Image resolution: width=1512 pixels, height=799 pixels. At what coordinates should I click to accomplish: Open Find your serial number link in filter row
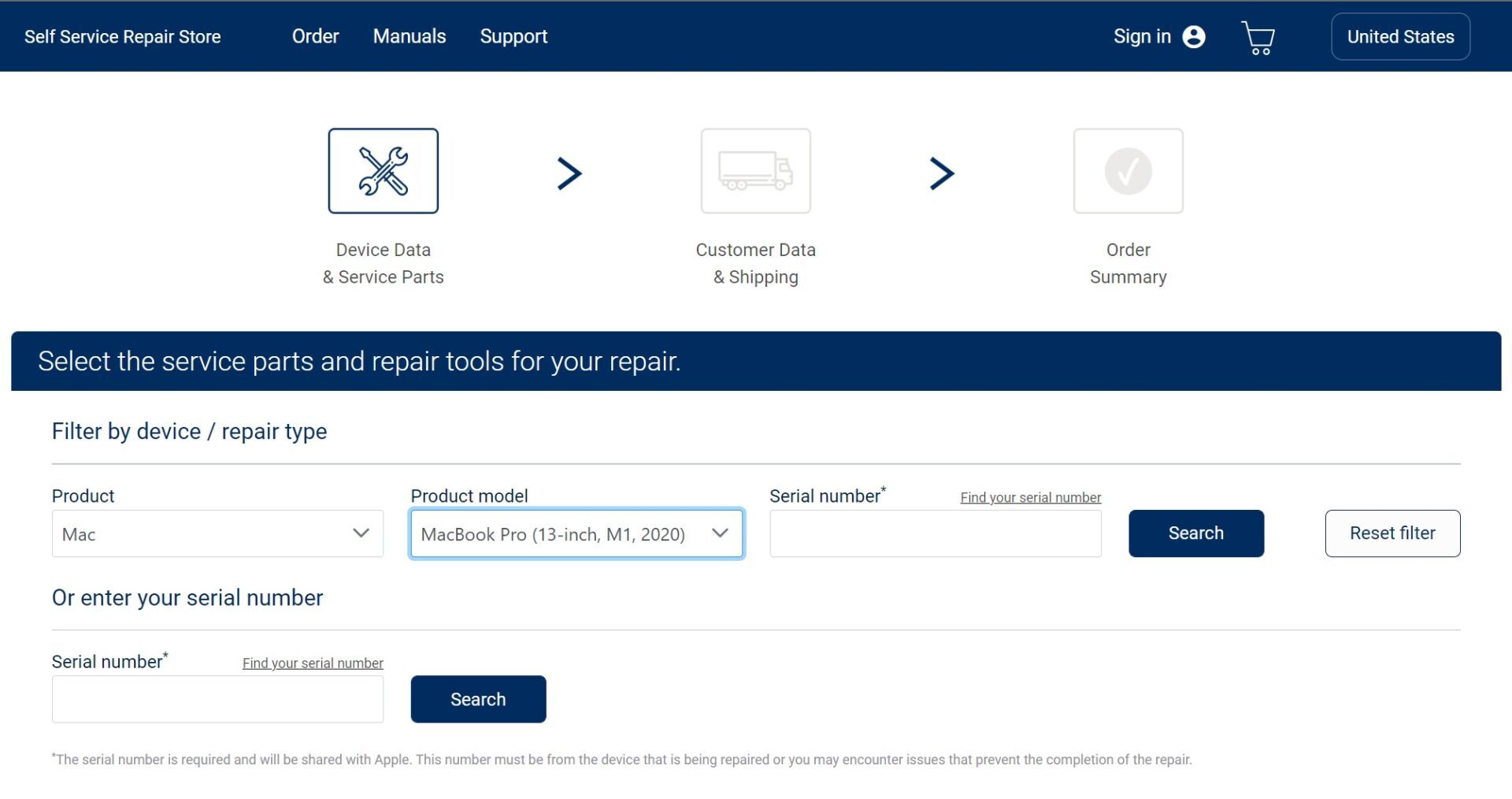click(1030, 497)
